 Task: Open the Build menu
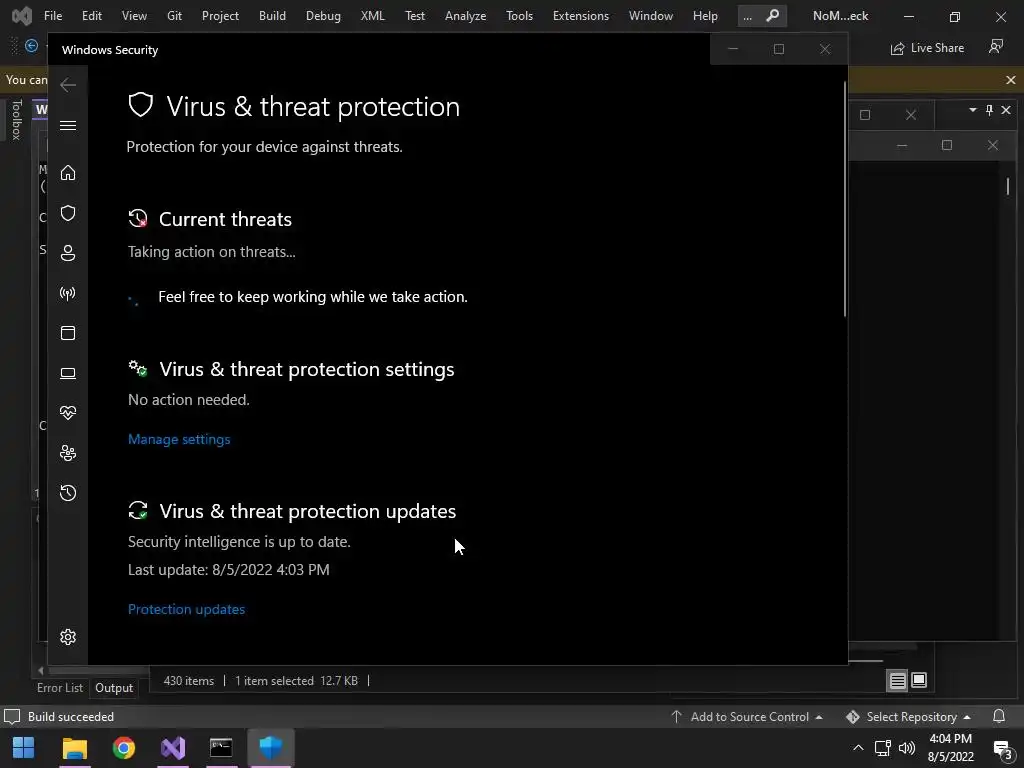(x=272, y=16)
